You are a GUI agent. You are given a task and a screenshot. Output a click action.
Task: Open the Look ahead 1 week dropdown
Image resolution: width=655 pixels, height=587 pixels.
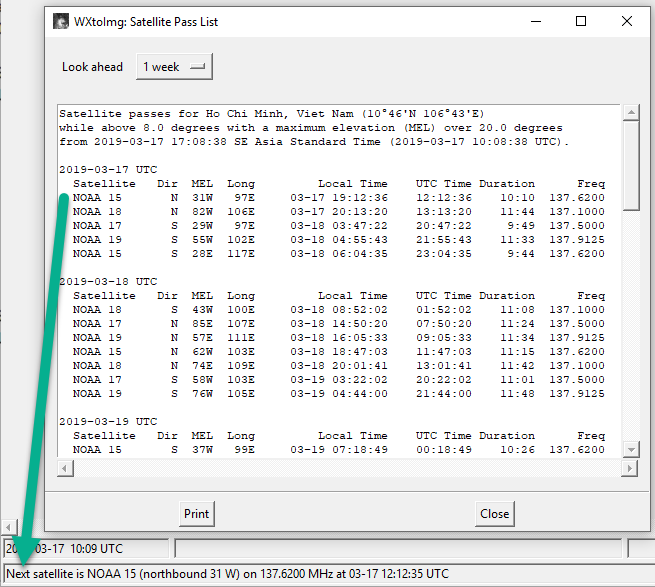174,66
